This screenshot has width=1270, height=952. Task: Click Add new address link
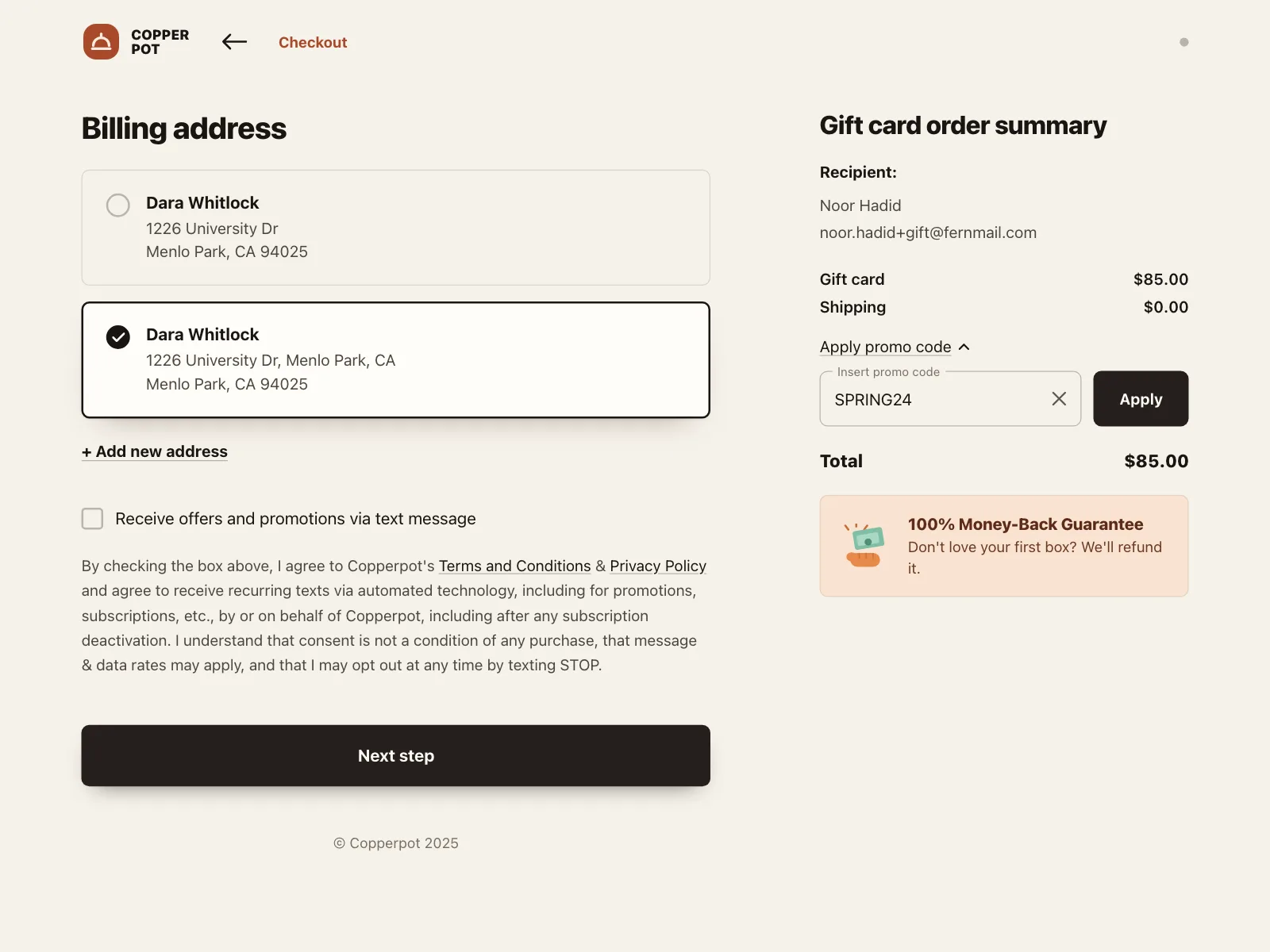coord(155,451)
